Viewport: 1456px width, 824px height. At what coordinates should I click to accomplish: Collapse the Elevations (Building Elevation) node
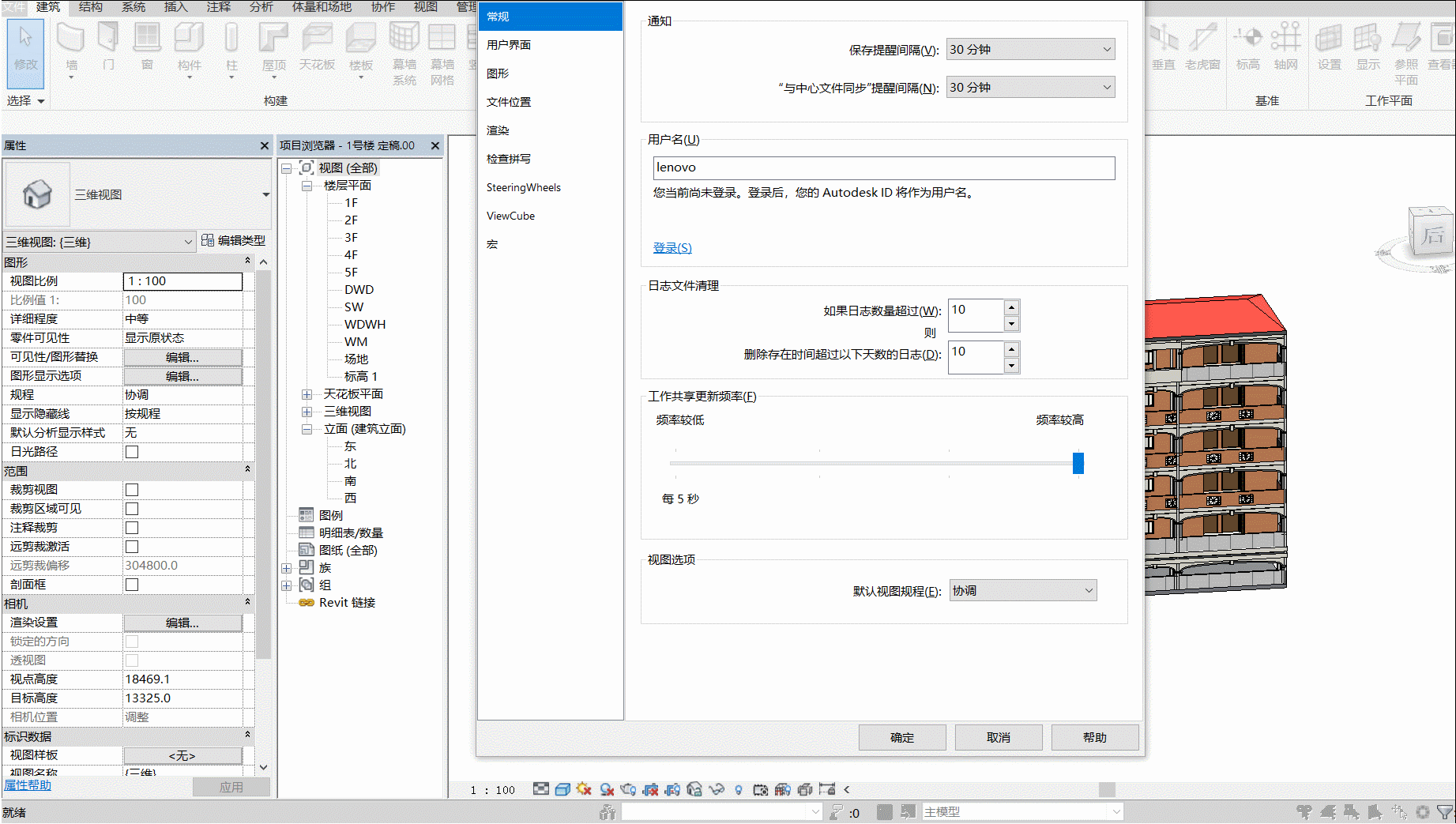[x=307, y=429]
